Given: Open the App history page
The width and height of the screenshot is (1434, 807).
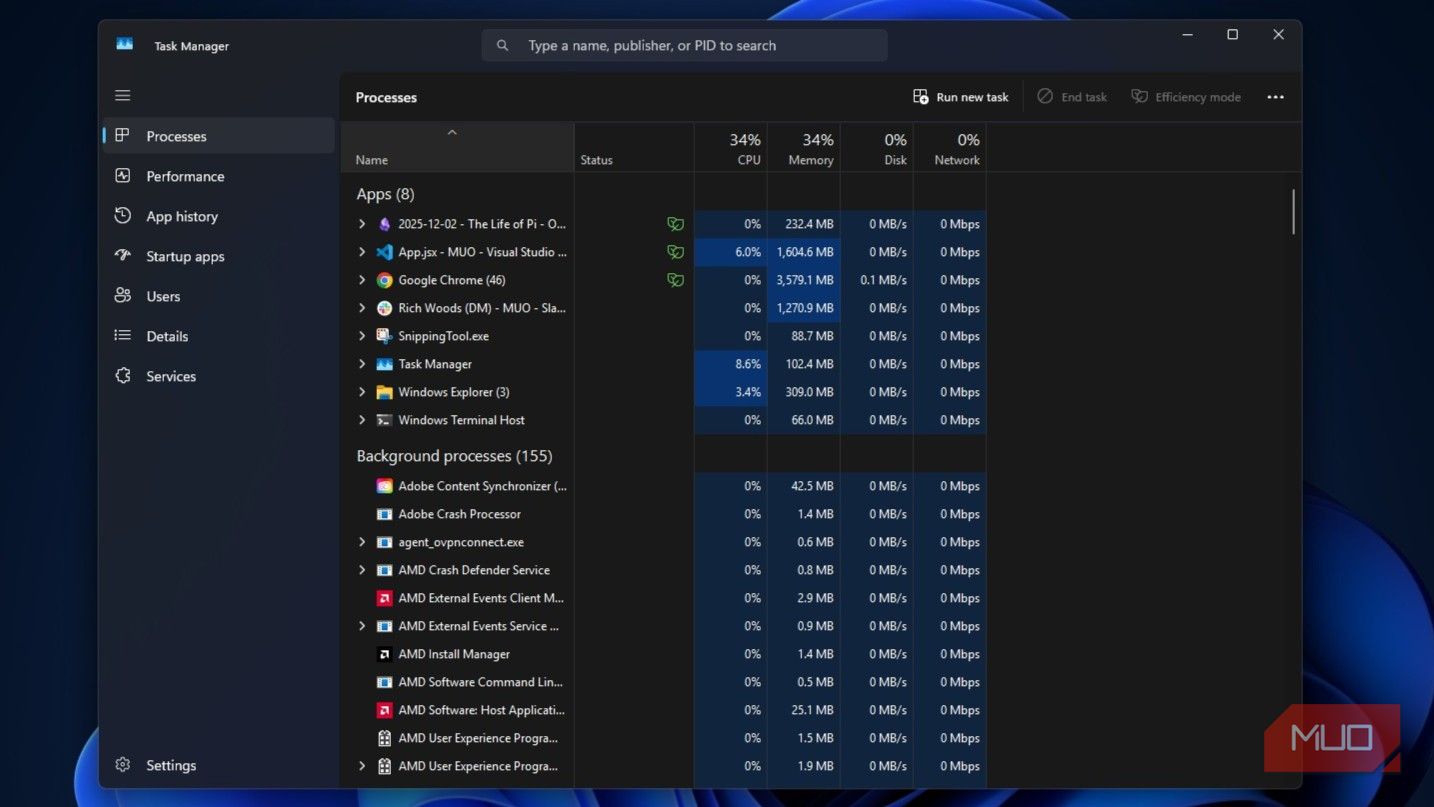Looking at the screenshot, I should click(219, 216).
